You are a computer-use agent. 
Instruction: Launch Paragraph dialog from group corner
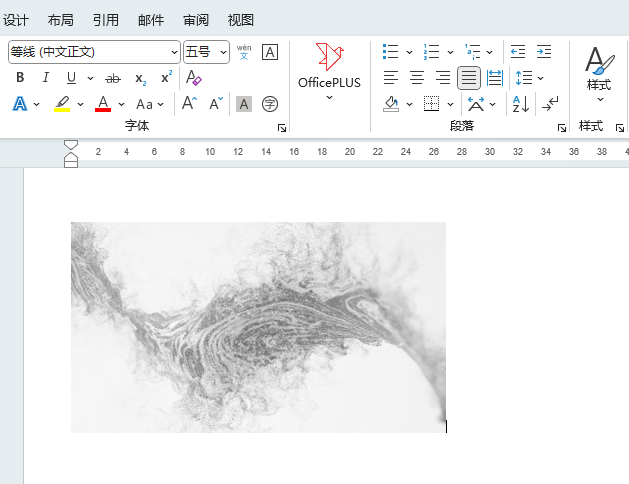[x=562, y=128]
